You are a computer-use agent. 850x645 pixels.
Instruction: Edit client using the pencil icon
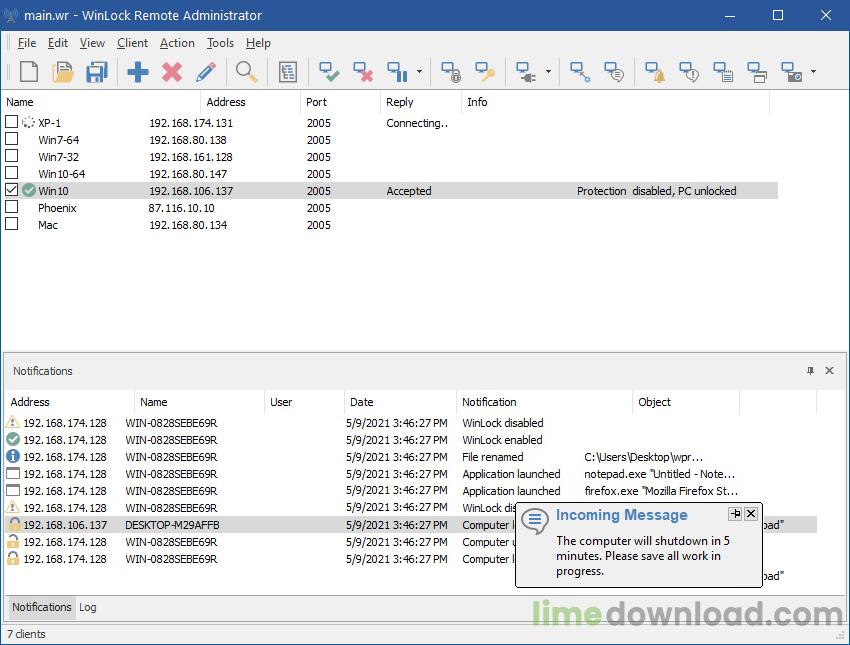pos(206,72)
